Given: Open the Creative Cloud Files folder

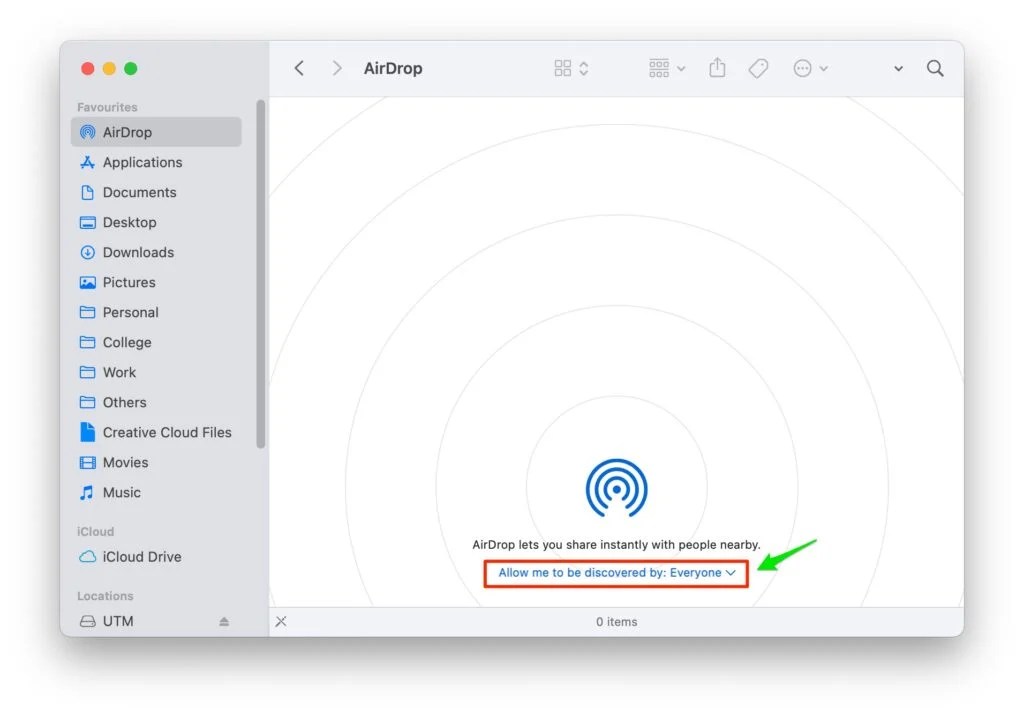Looking at the screenshot, I should pos(167,432).
